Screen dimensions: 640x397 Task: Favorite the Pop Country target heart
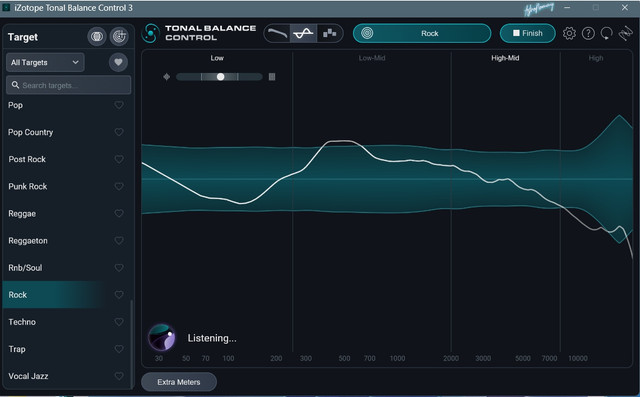point(119,132)
